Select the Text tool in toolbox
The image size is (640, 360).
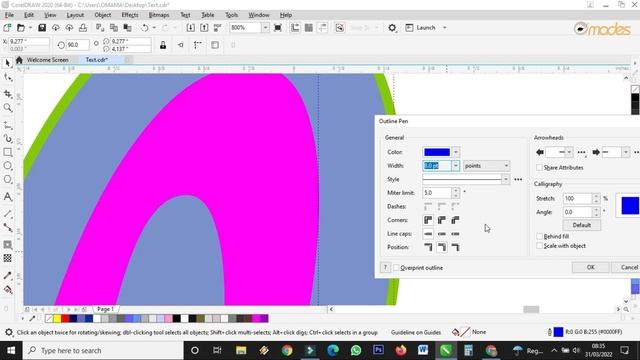(7, 197)
